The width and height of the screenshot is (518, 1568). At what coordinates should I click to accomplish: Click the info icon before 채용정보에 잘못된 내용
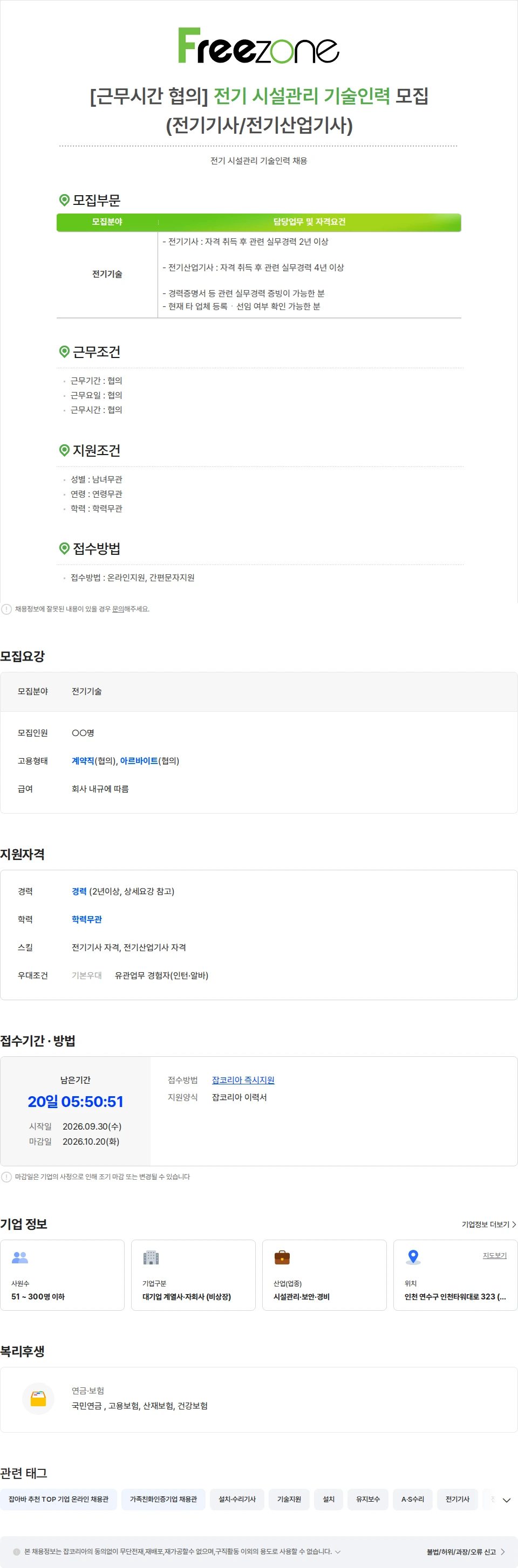(x=6, y=609)
